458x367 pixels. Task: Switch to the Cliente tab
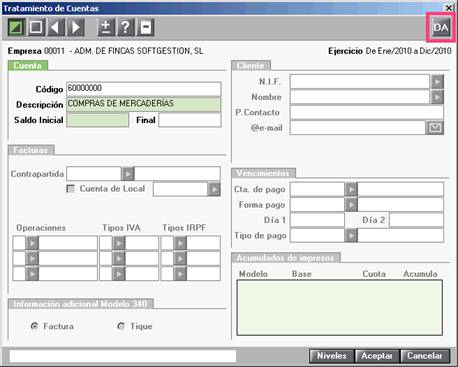(251, 66)
